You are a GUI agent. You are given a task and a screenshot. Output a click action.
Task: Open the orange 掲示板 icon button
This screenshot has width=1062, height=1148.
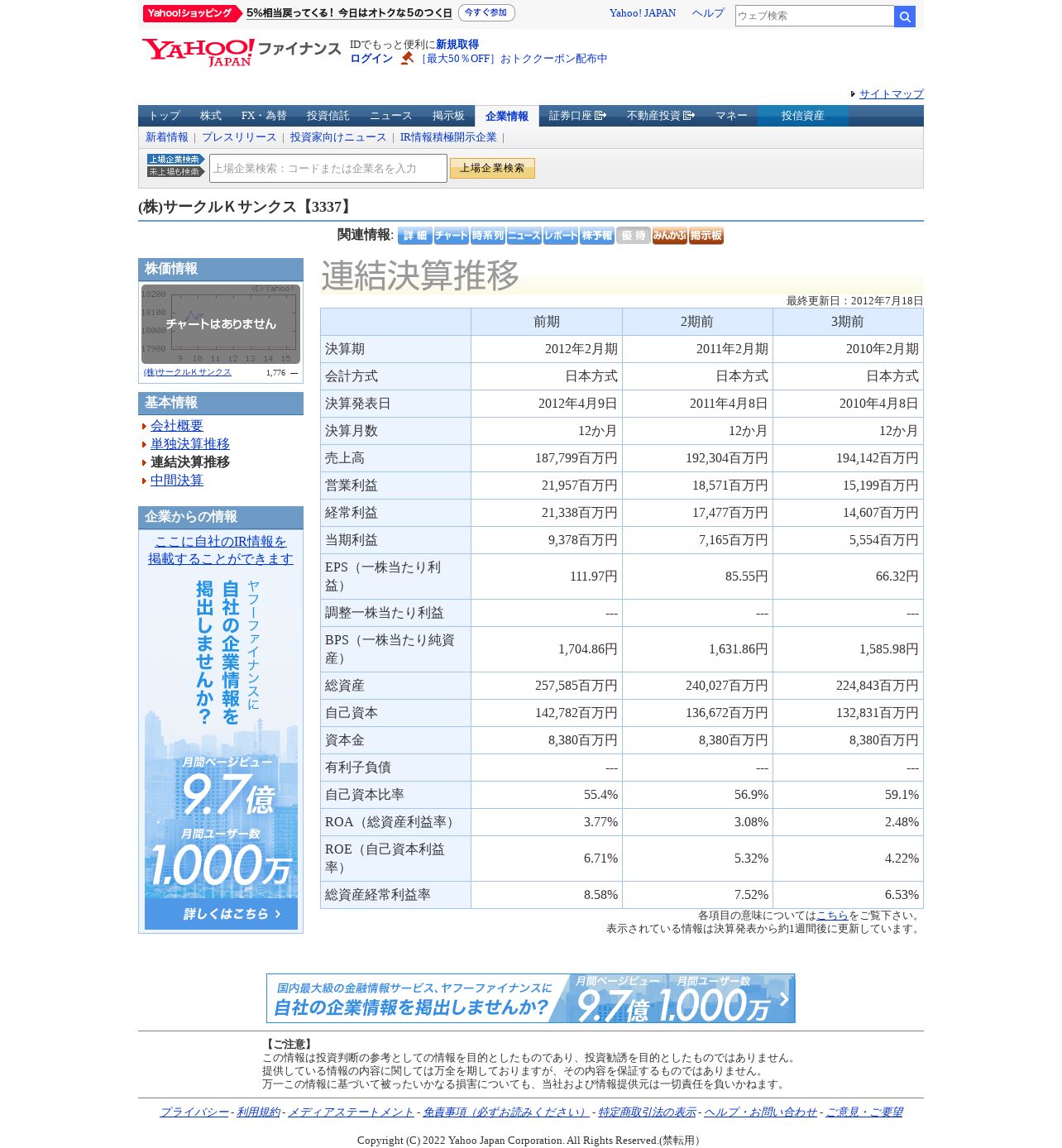click(706, 236)
